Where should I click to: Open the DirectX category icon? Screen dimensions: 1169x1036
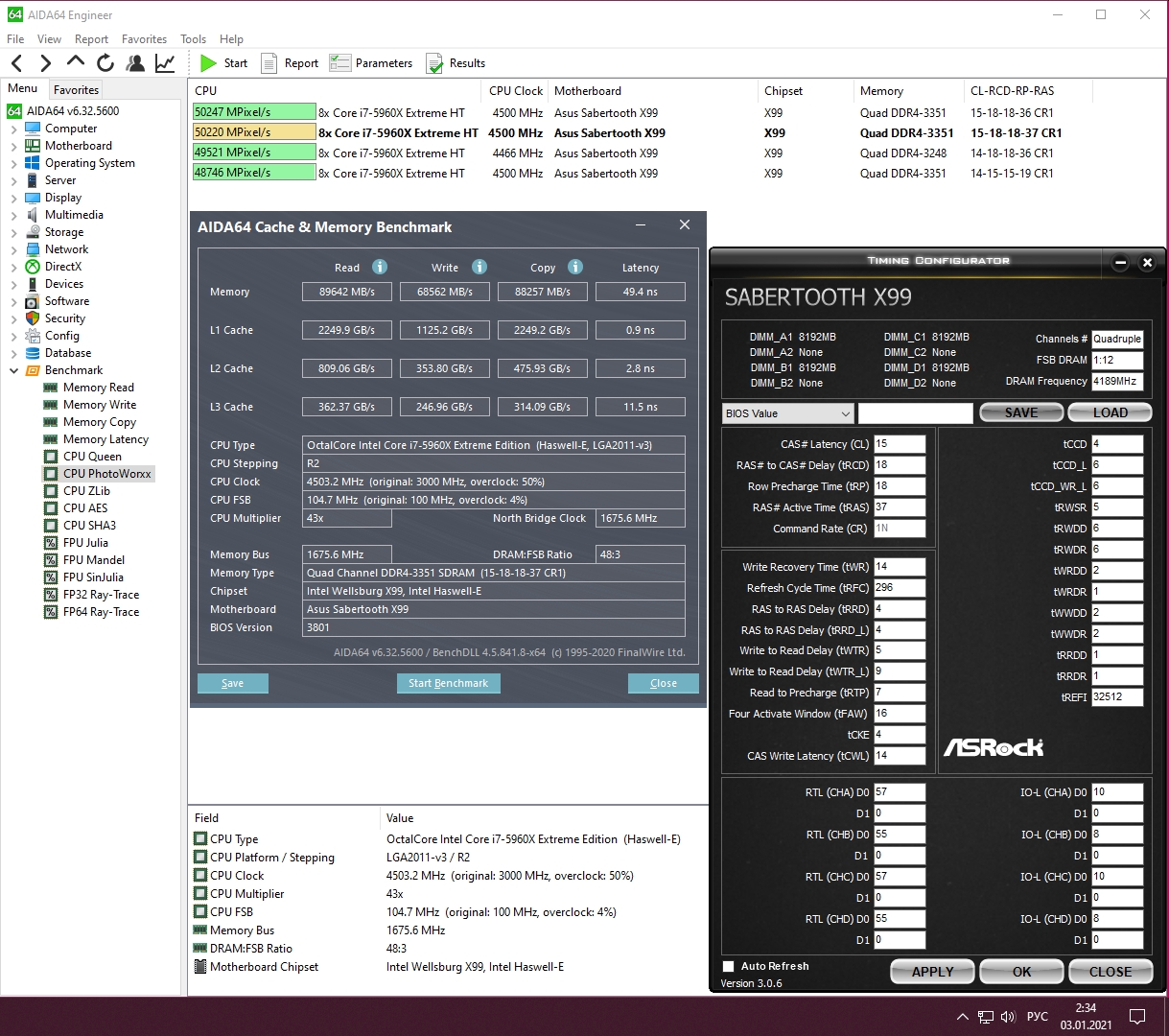point(34,267)
